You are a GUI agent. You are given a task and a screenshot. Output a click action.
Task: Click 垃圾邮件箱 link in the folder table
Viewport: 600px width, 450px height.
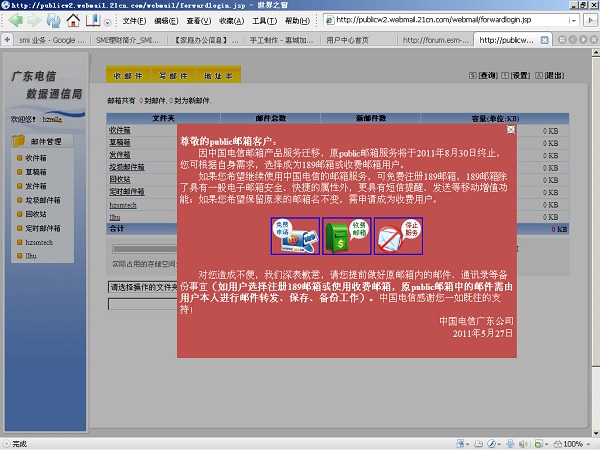click(x=127, y=167)
